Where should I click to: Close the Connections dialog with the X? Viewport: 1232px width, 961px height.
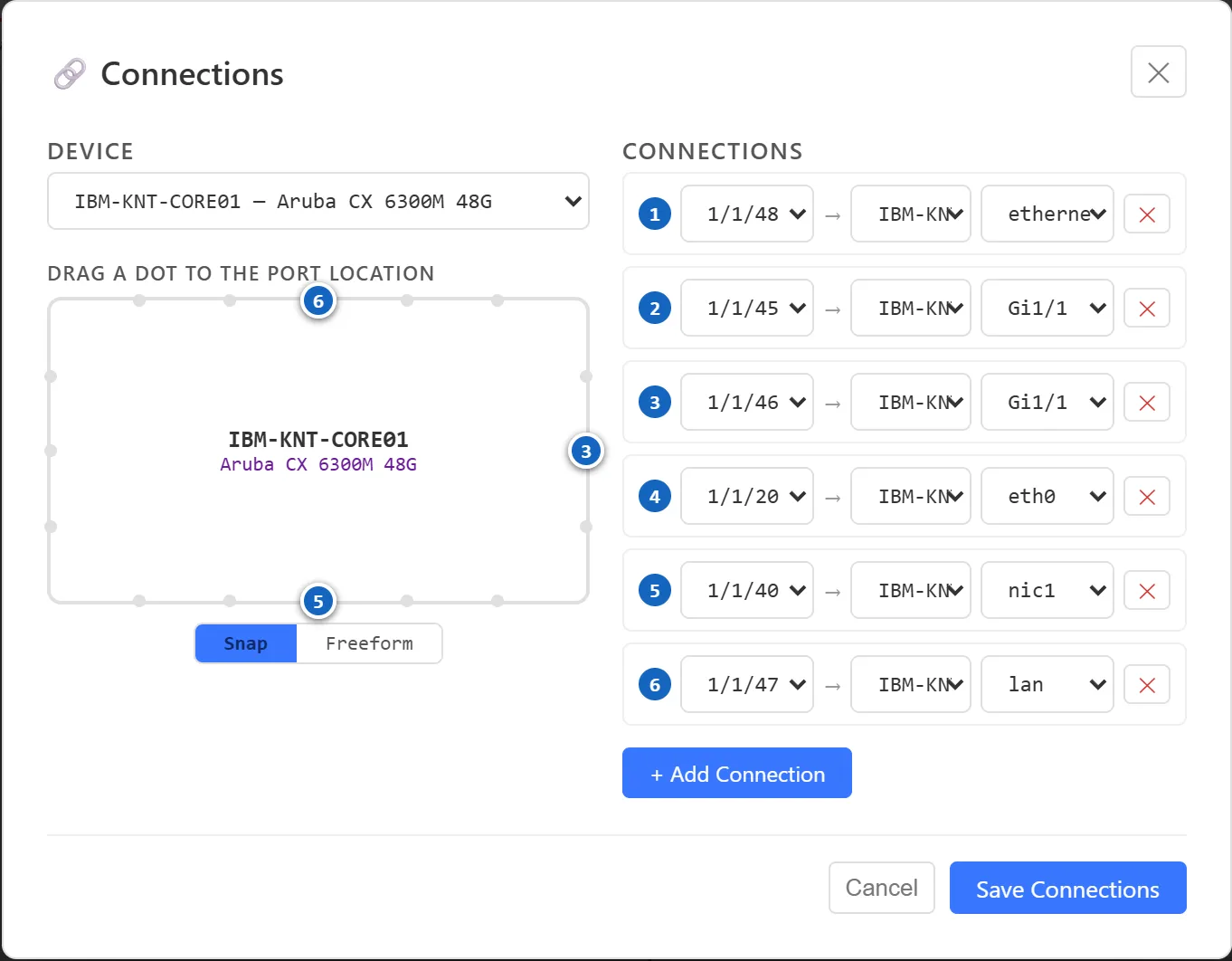(x=1158, y=71)
